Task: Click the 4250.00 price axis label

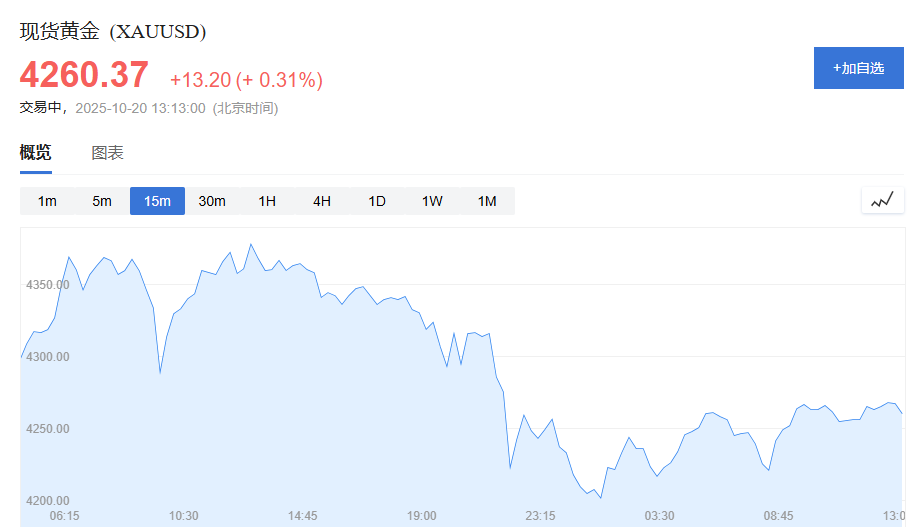Action: (47, 429)
